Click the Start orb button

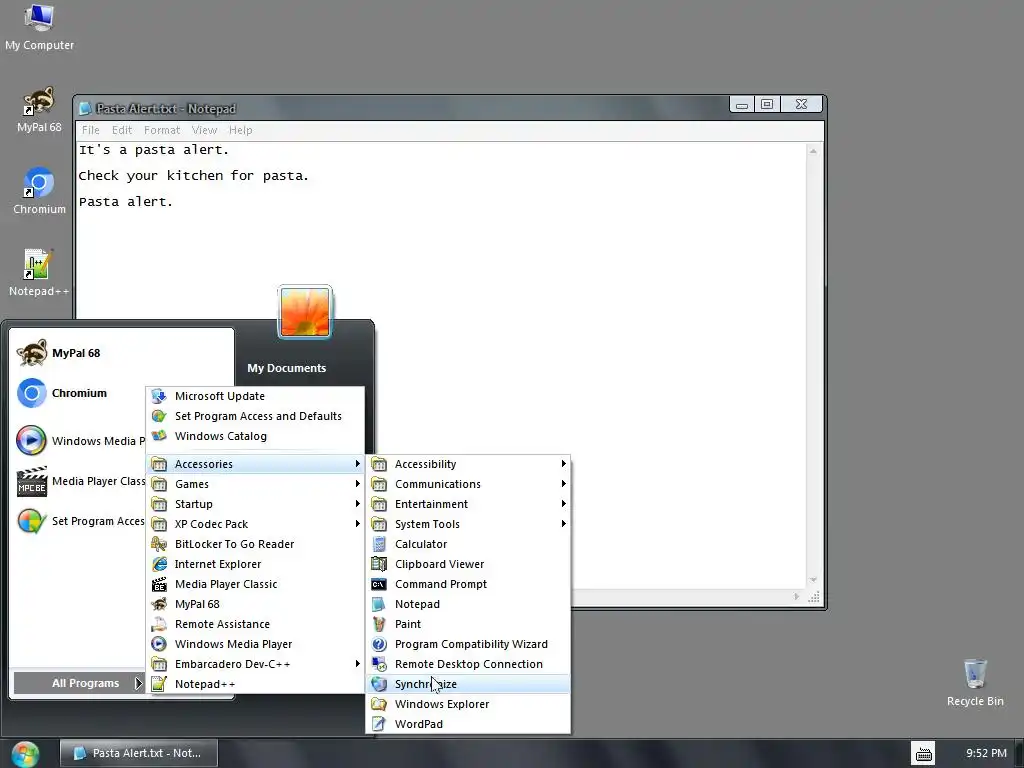point(25,754)
